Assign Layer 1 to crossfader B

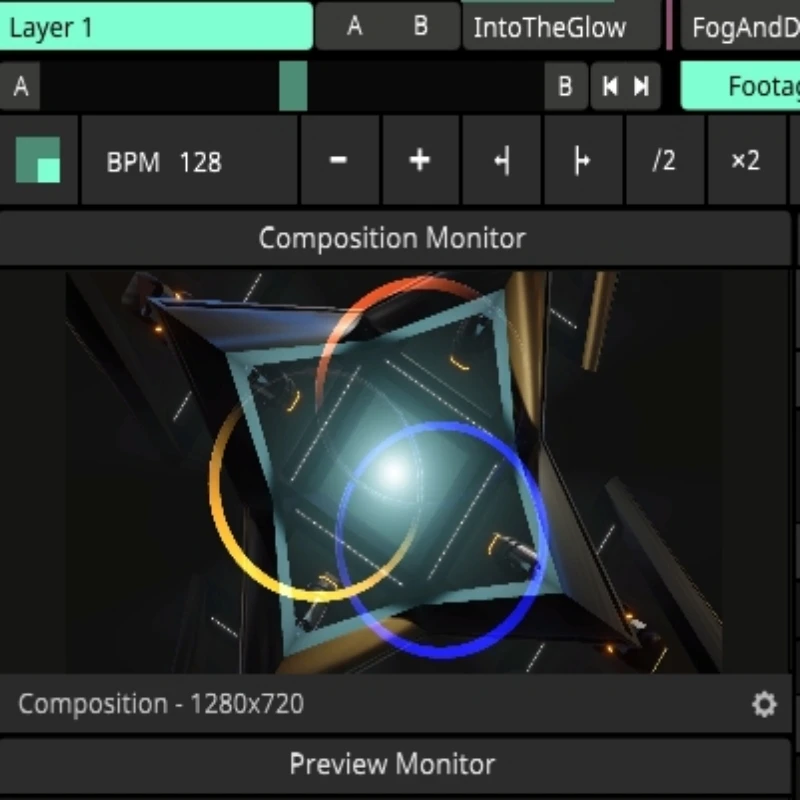(420, 26)
